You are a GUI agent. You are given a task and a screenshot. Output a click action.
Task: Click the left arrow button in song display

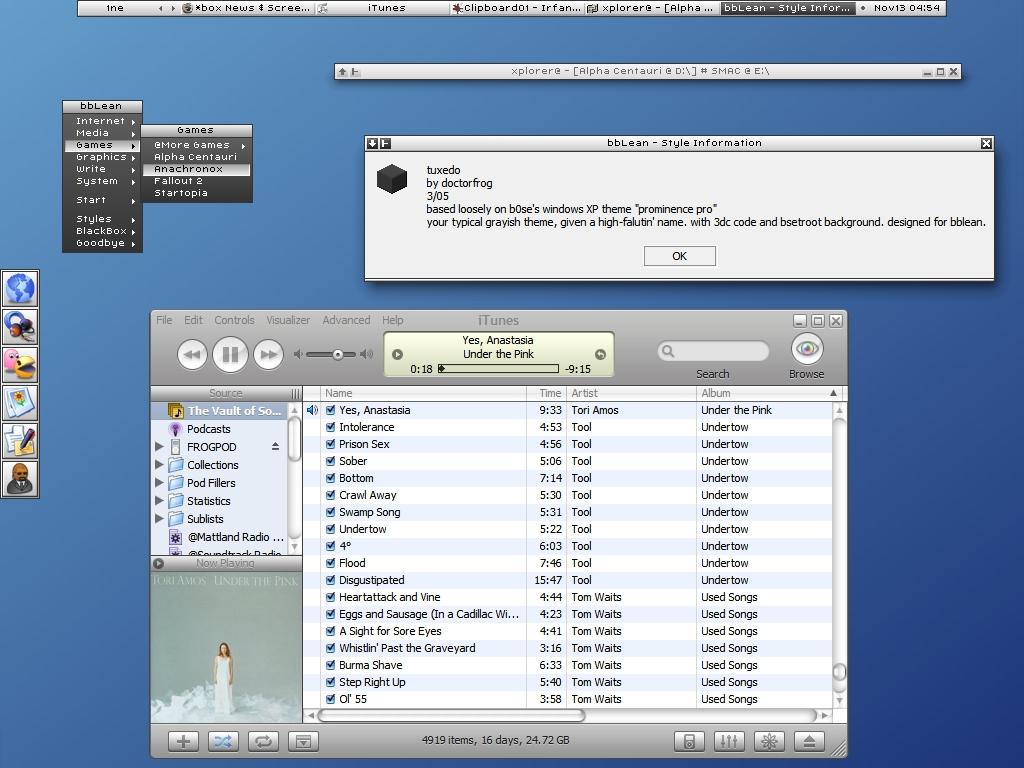[397, 355]
